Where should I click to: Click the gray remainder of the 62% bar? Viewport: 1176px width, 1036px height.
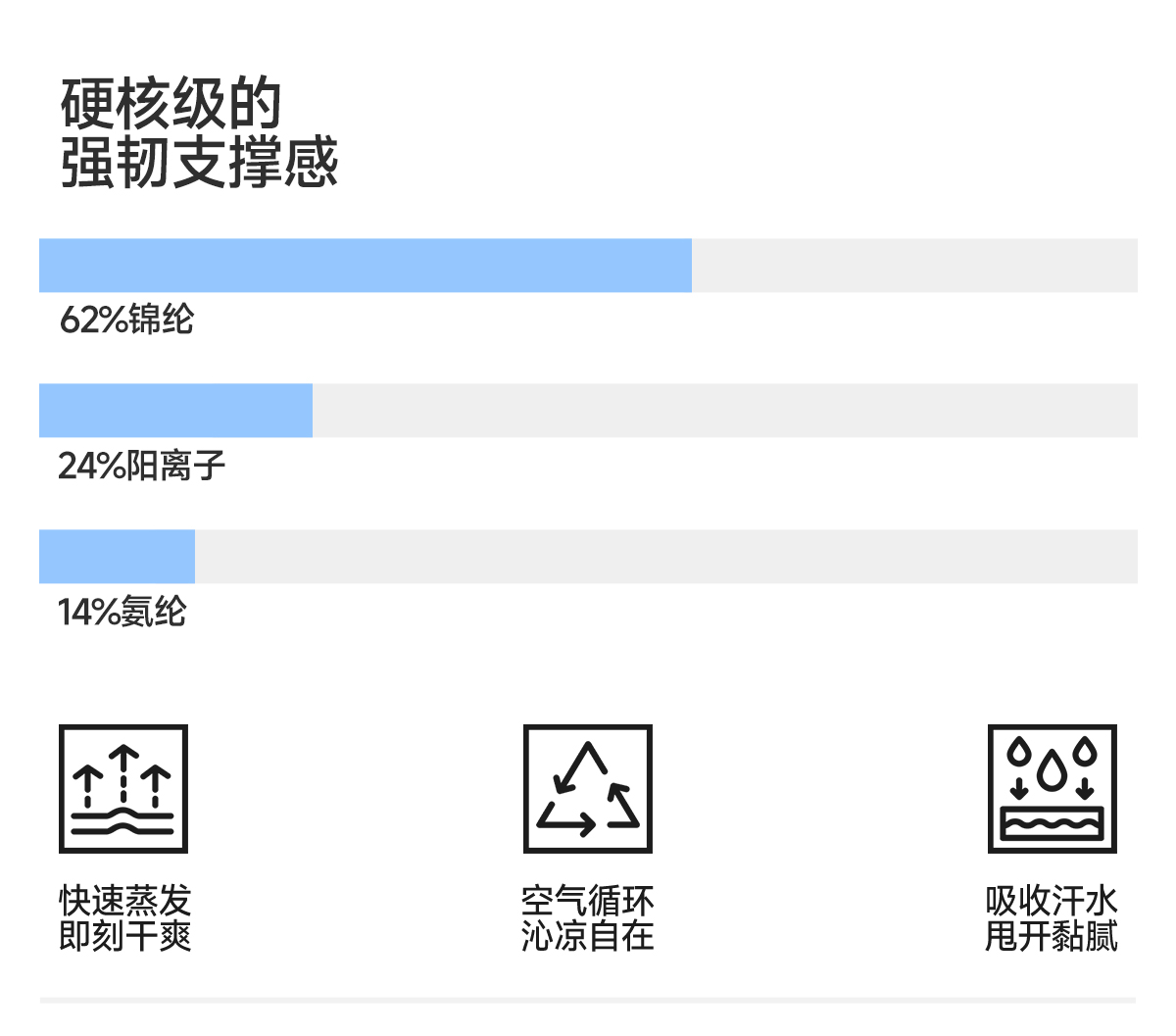(914, 266)
